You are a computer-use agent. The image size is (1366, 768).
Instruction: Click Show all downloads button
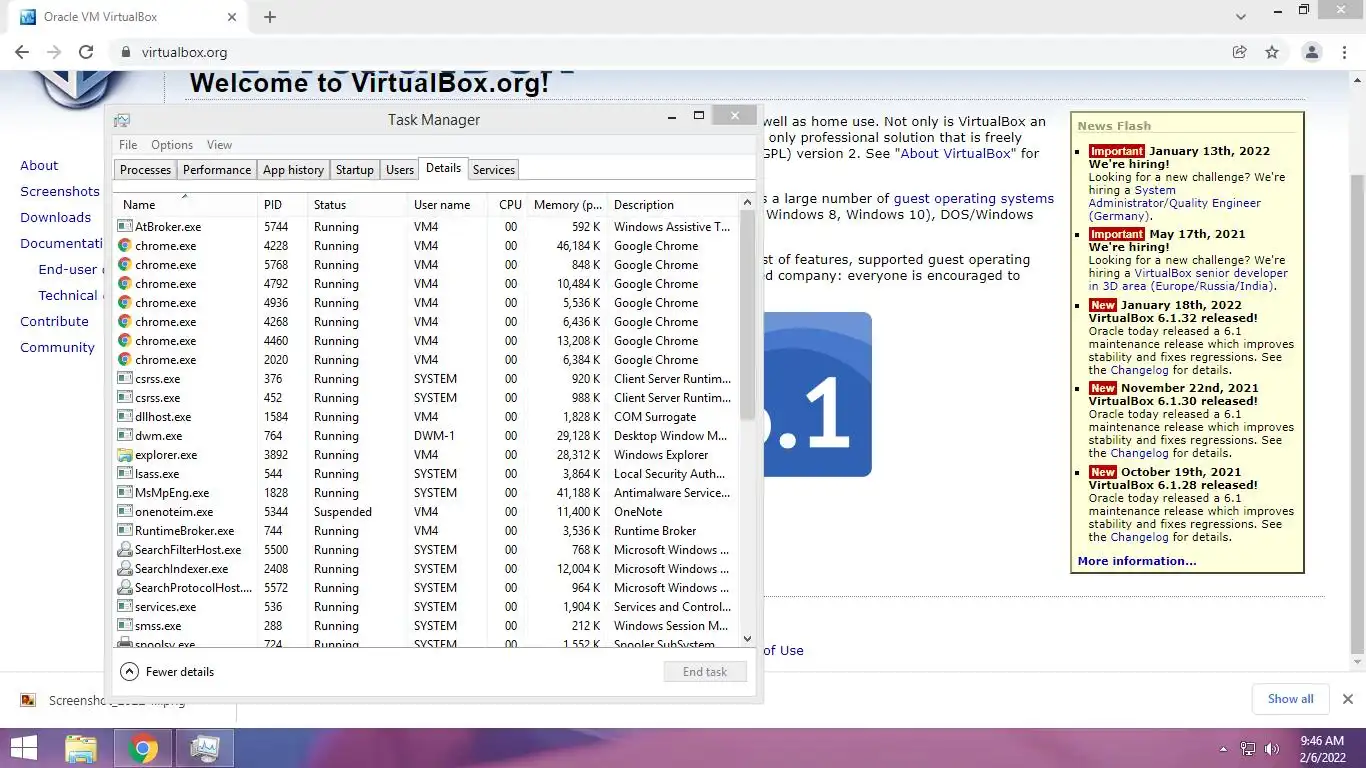pos(1290,699)
